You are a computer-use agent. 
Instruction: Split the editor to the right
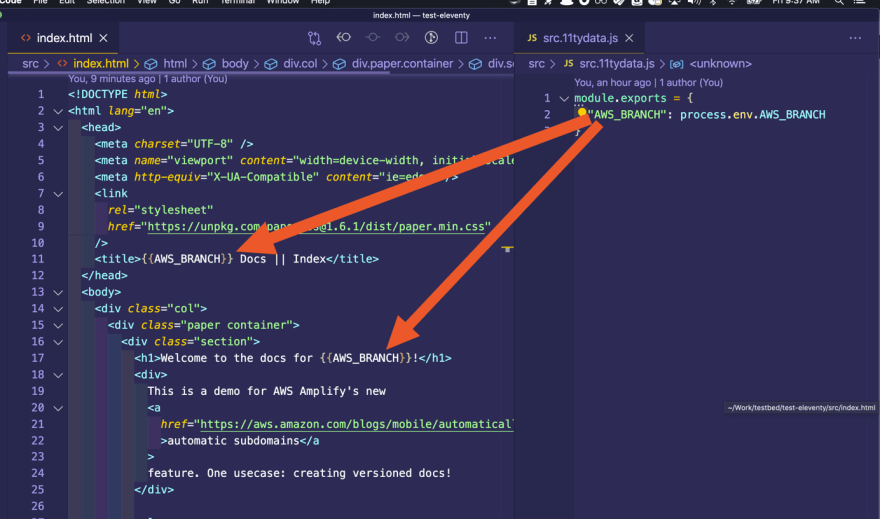461,38
